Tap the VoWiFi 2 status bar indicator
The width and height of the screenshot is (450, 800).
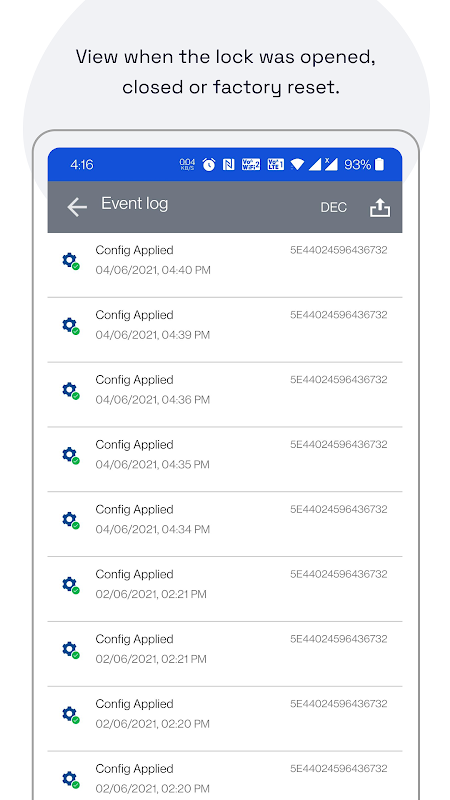click(x=251, y=164)
